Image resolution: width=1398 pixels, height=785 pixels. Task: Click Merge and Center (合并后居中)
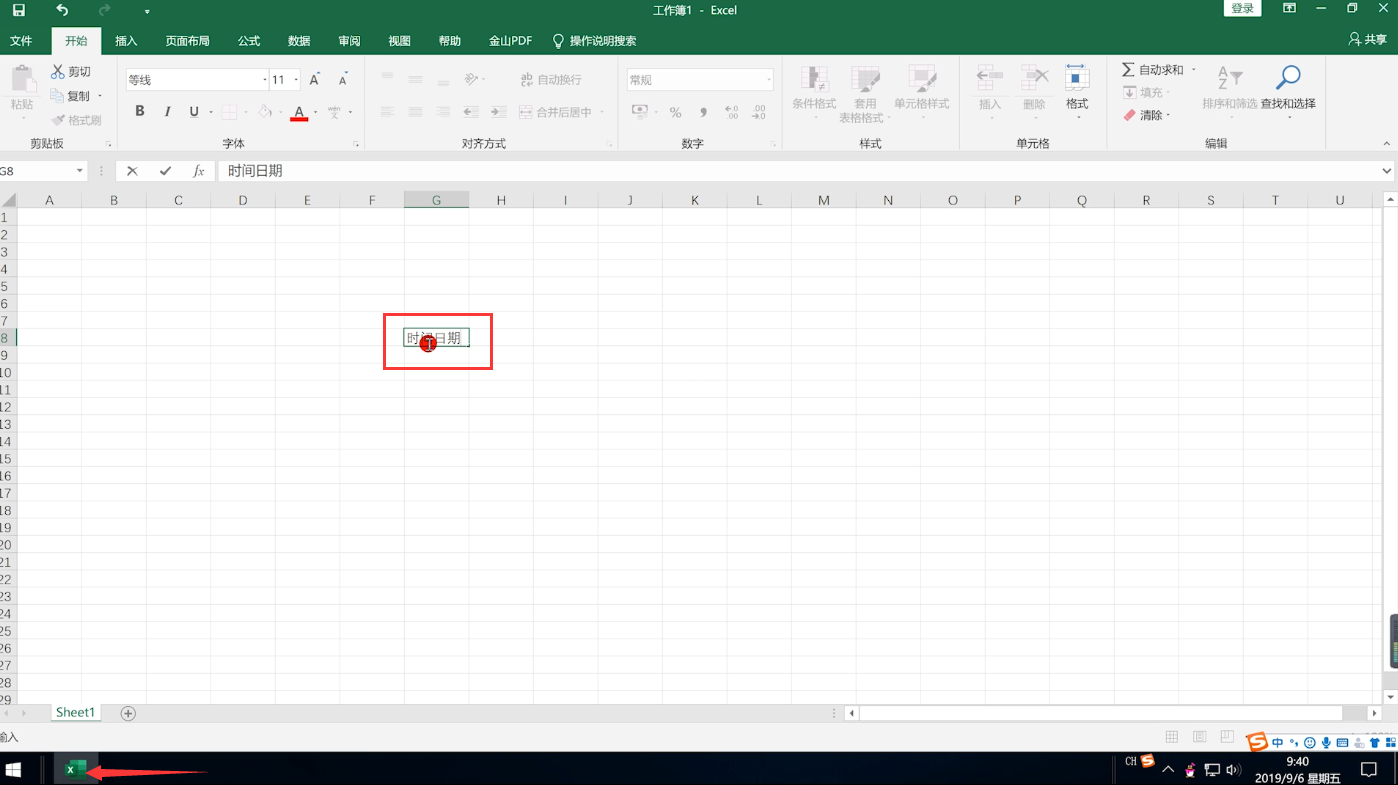coord(555,112)
